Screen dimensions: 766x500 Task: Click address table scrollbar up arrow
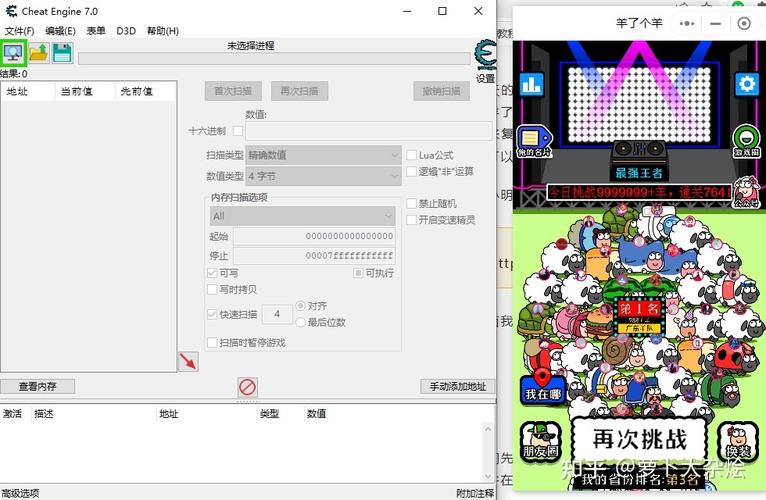point(488,429)
